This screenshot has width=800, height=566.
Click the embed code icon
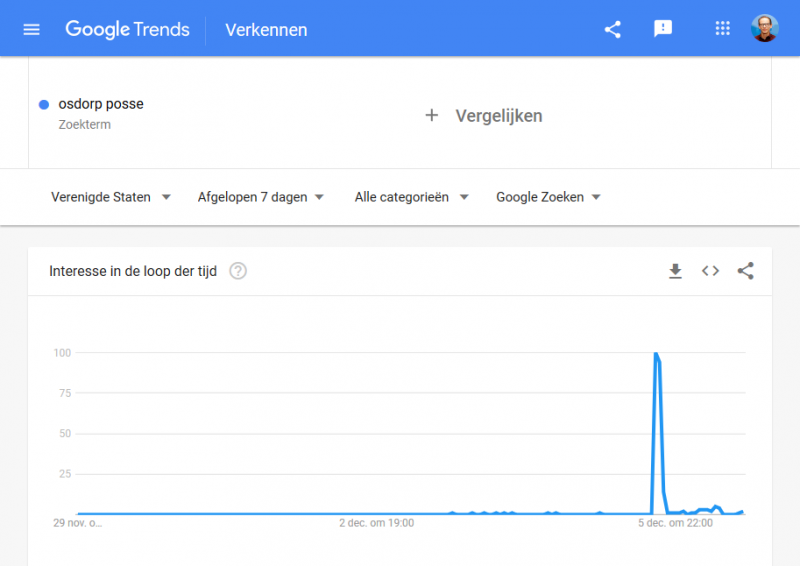pyautogui.click(x=710, y=270)
